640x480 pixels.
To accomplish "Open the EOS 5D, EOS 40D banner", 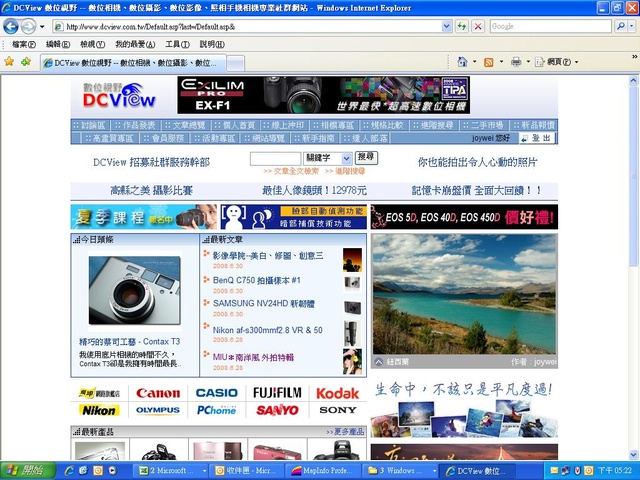I will (x=464, y=217).
